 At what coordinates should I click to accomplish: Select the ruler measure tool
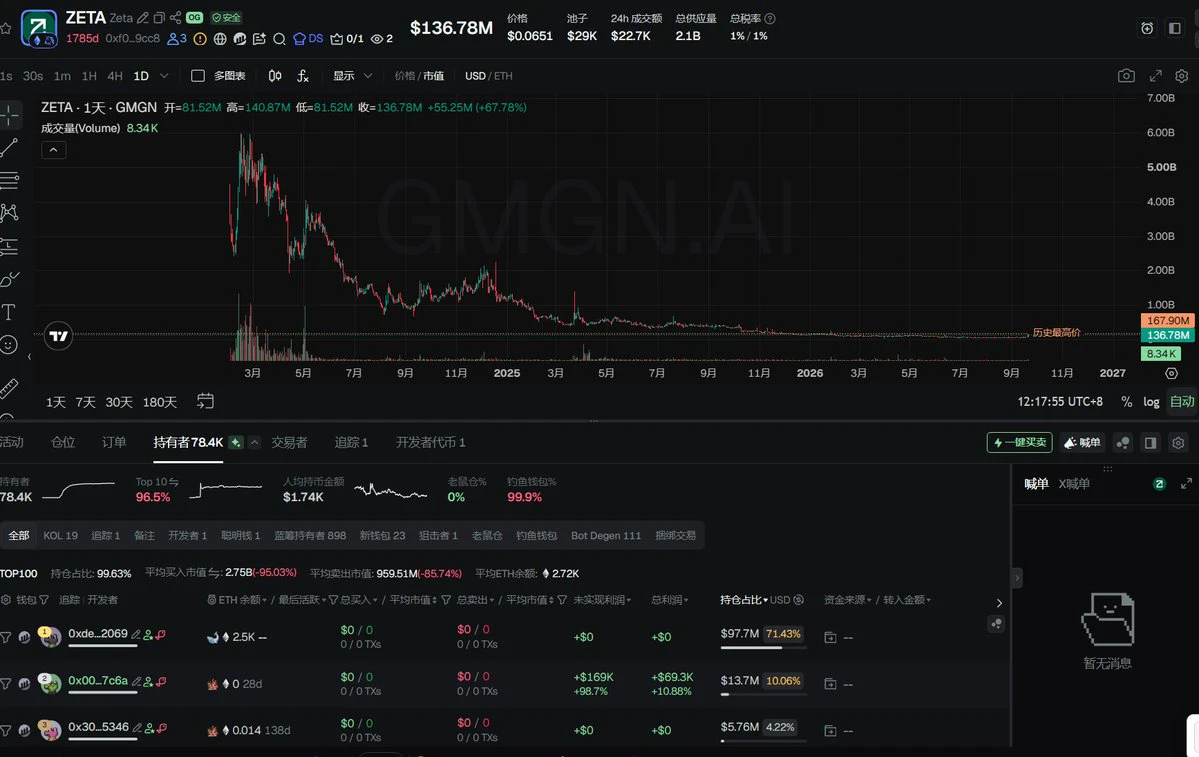tap(8, 388)
